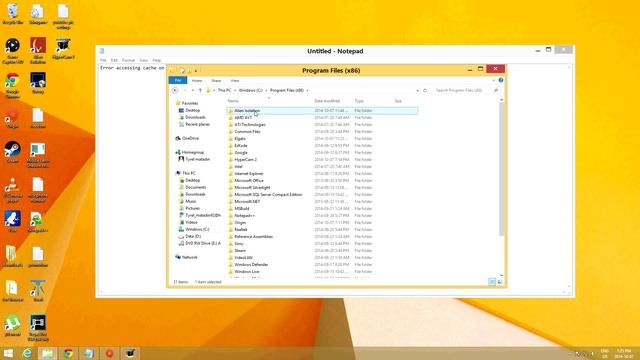Open the Home ribbon tab
The image size is (640, 360).
coord(197,81)
